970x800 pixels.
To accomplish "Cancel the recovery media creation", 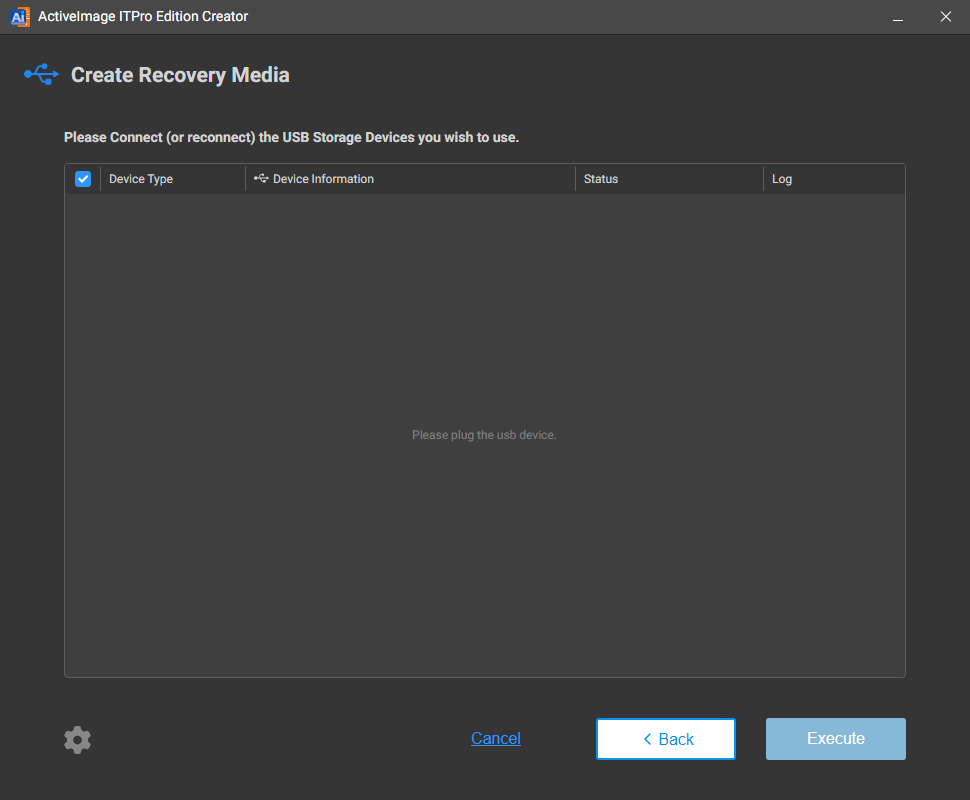I will point(496,738).
